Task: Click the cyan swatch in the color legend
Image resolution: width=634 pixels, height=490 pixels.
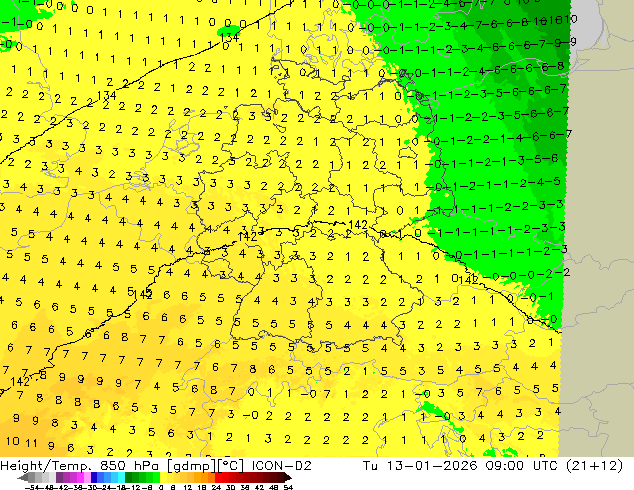Action: click(121, 477)
